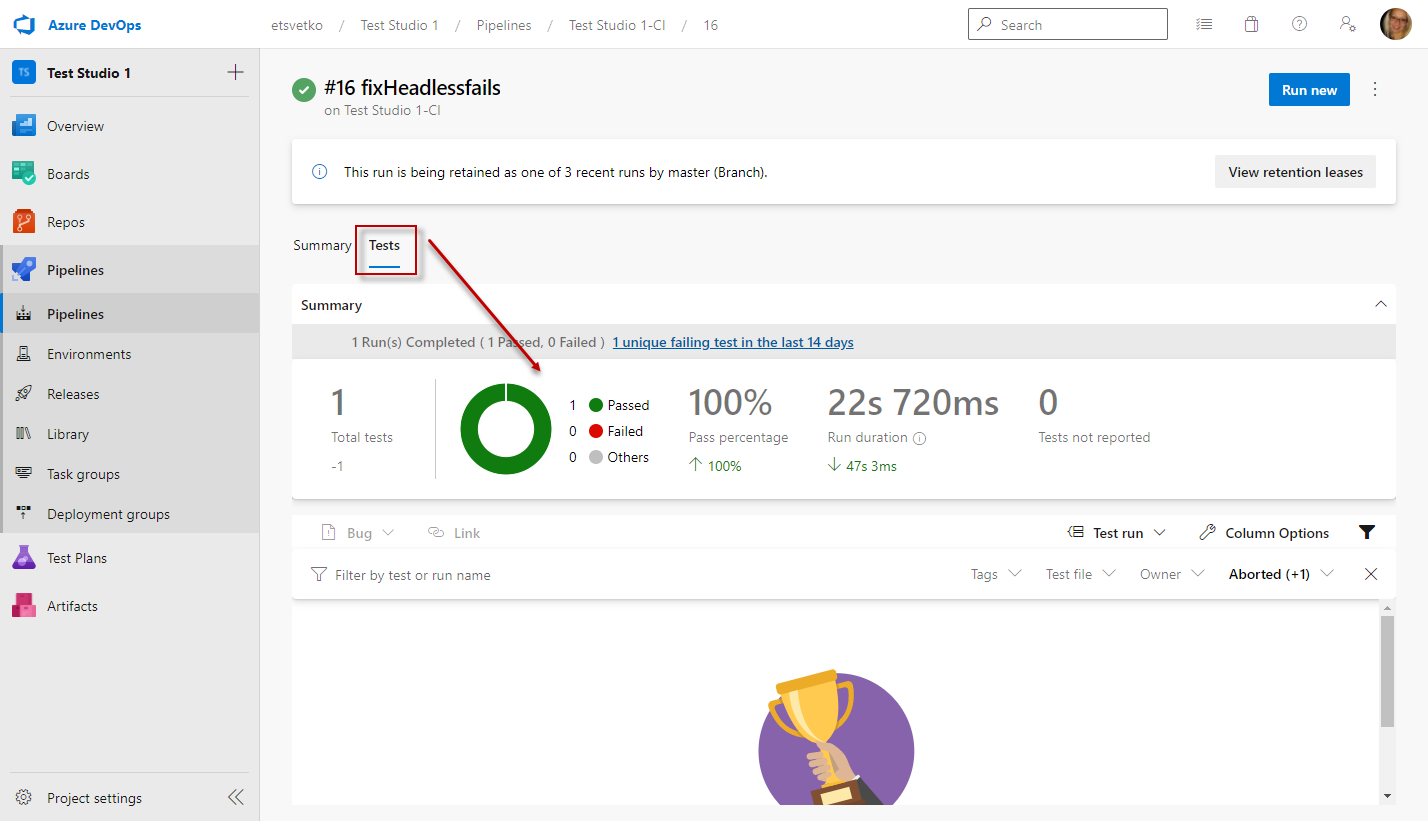Image resolution: width=1428 pixels, height=821 pixels.
Task: Collapse the sidebar with double chevron icon
Action: click(236, 797)
